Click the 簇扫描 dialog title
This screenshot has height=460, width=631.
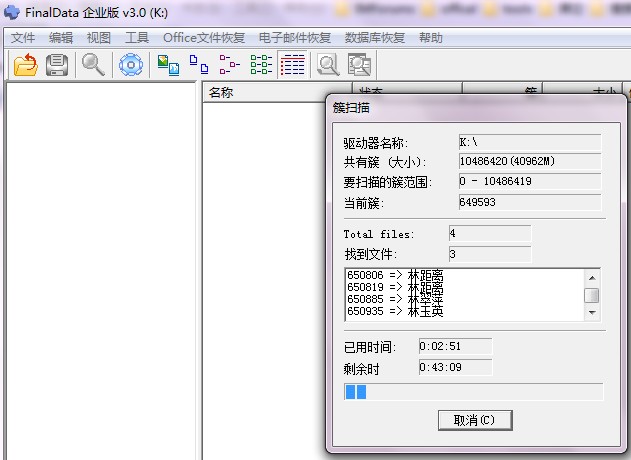coord(351,108)
